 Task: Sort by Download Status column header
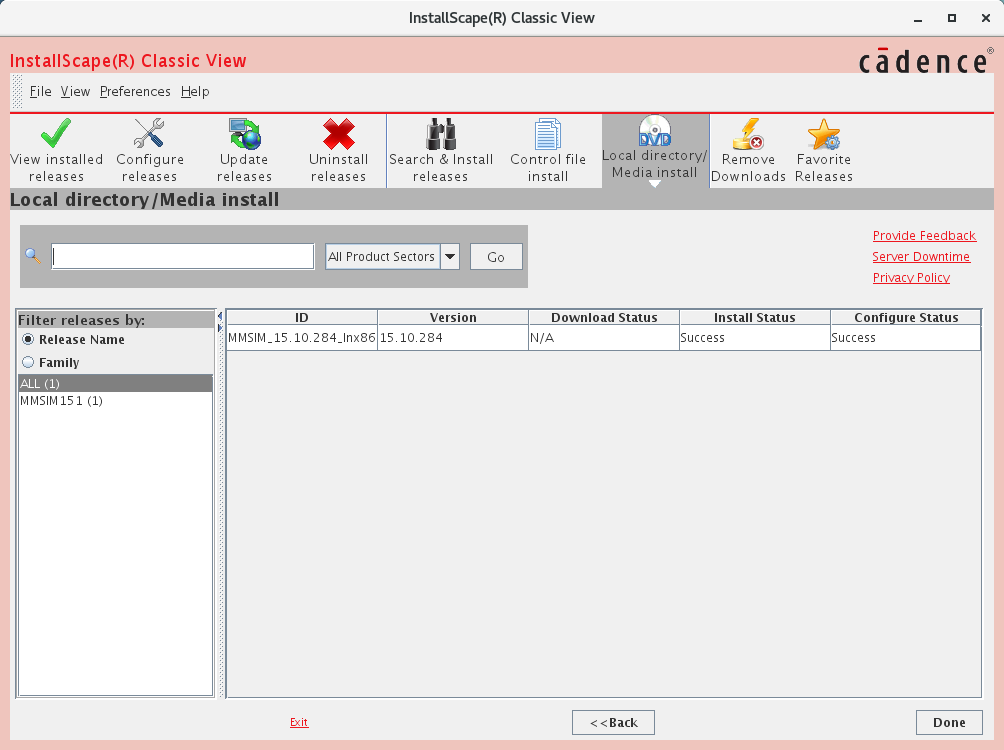(604, 318)
